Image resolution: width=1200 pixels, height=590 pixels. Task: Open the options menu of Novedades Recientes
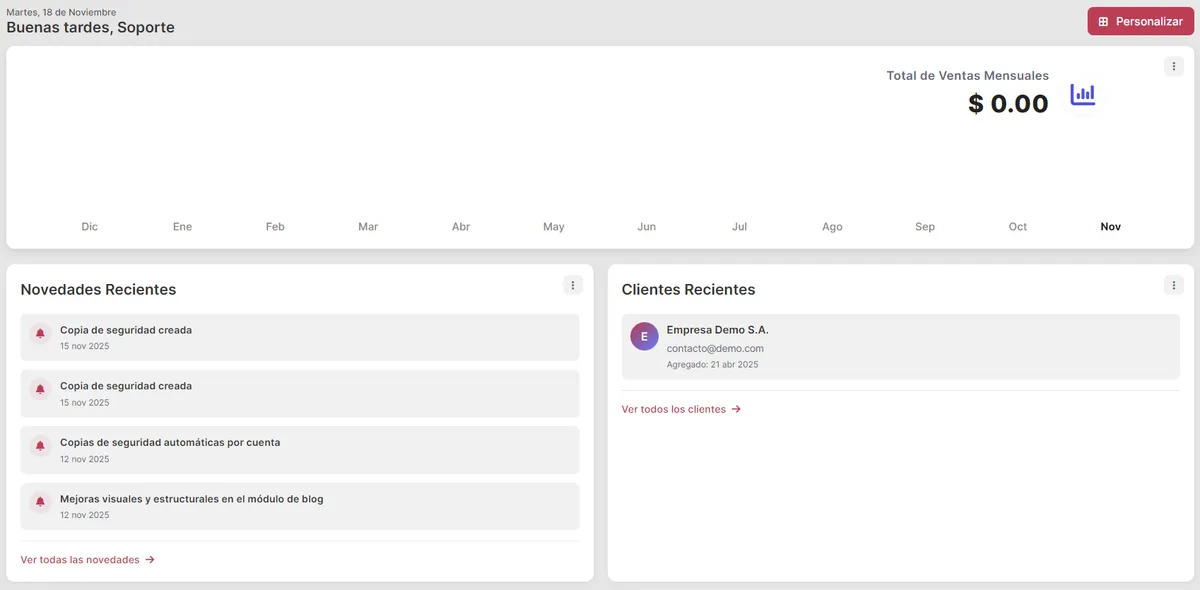[572, 284]
